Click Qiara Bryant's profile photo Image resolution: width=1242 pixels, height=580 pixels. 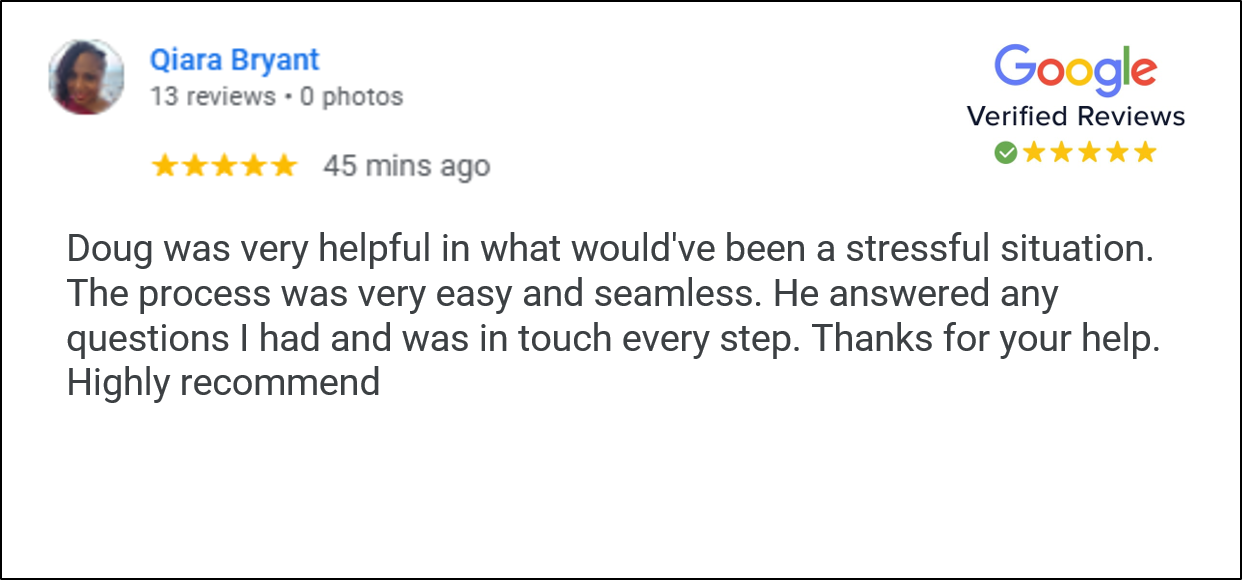pyautogui.click(x=86, y=77)
